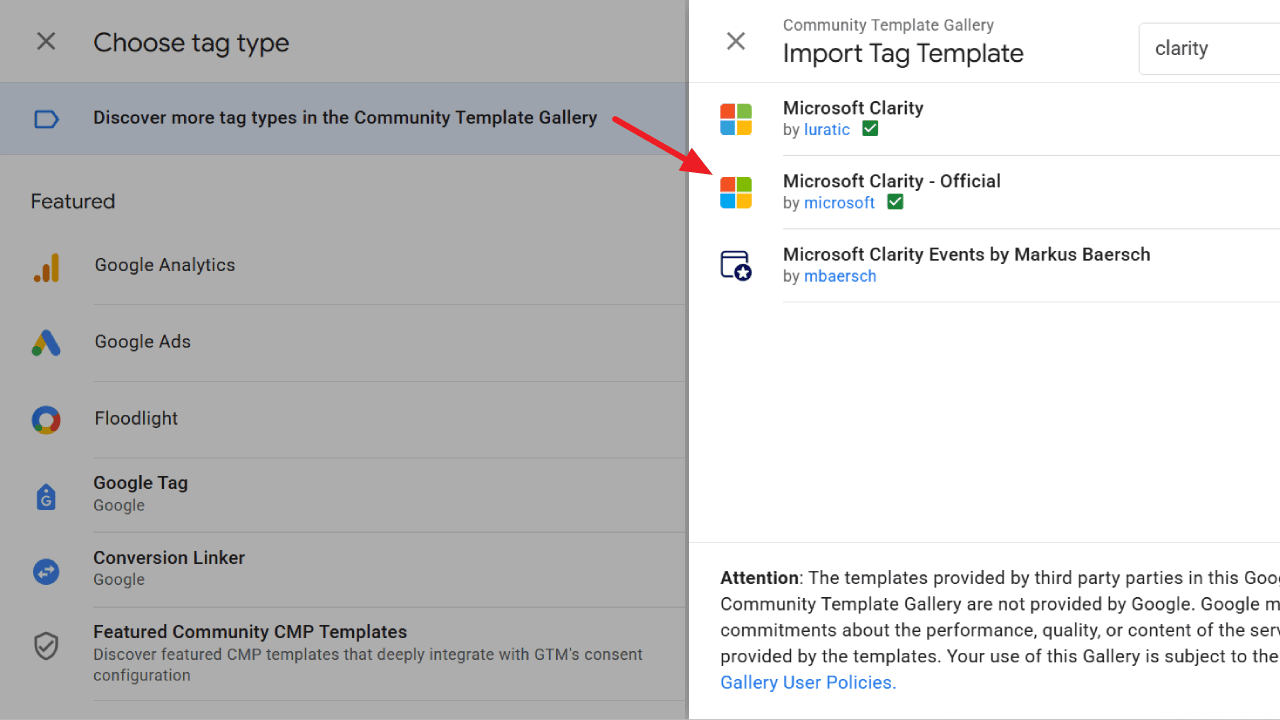Click the search field containing clarity
Image resolution: width=1280 pixels, height=720 pixels.
pos(1210,49)
